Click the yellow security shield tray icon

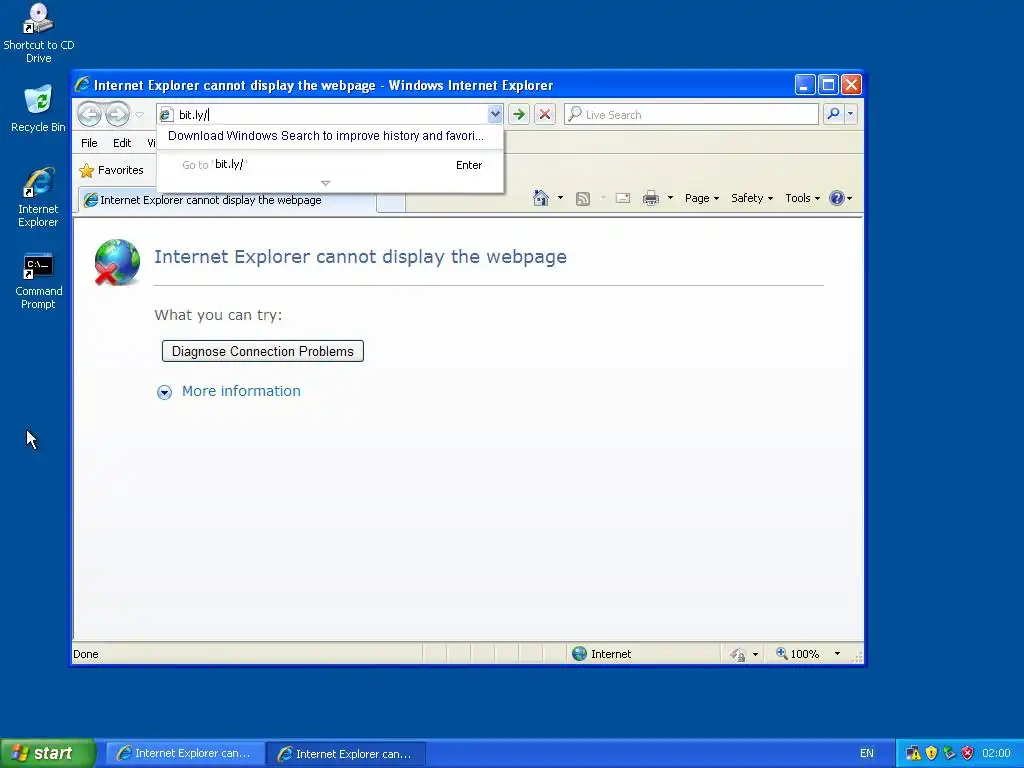931,754
